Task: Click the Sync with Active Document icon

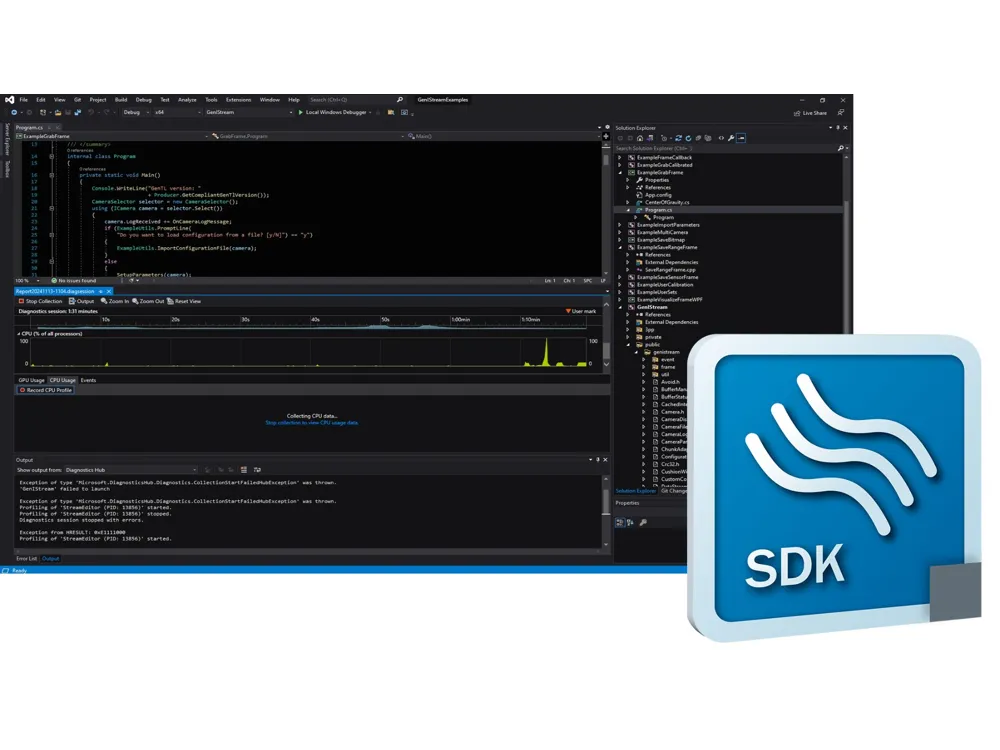Action: [678, 138]
